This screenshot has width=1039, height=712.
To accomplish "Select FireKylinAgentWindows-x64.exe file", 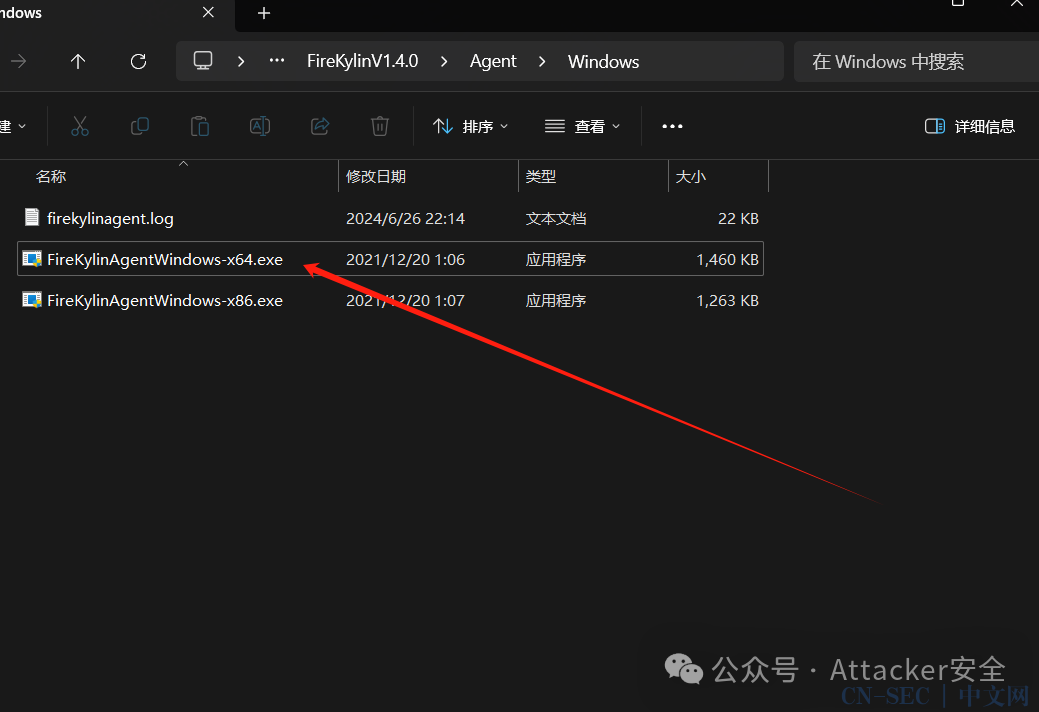I will point(390,259).
